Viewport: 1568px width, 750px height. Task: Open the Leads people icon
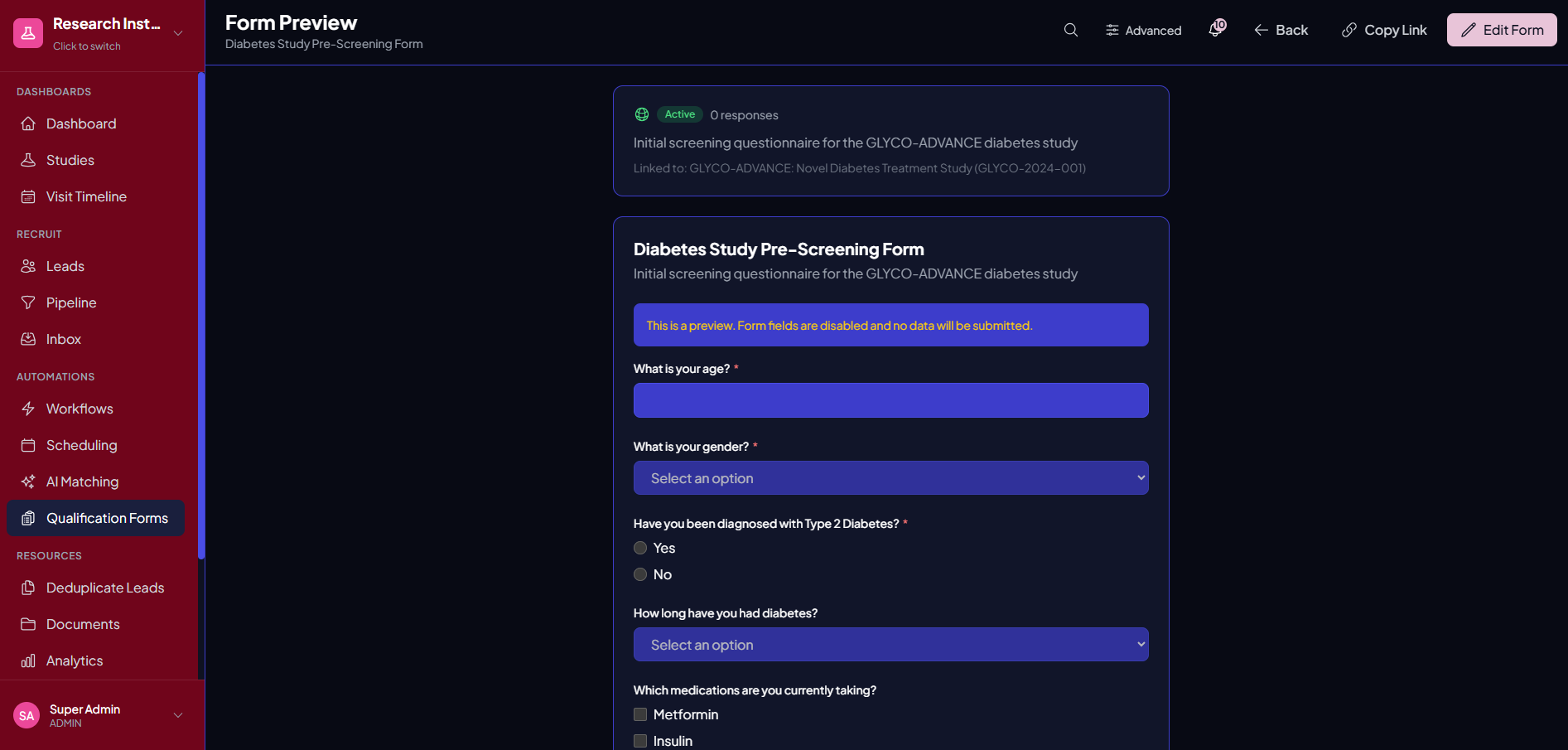pyautogui.click(x=28, y=266)
